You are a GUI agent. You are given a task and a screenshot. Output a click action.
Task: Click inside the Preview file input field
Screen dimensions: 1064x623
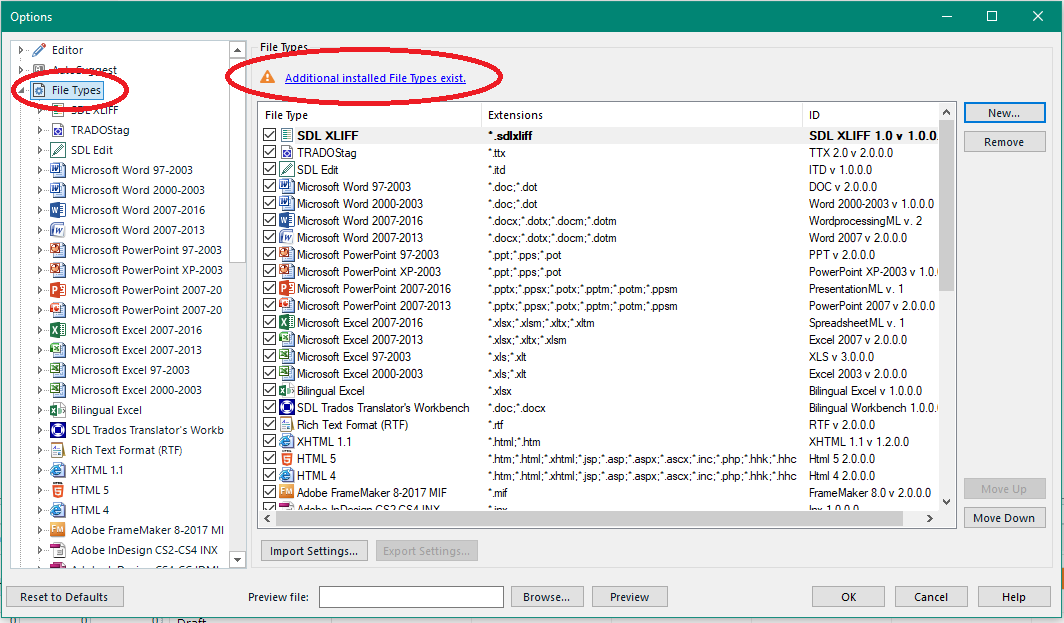click(410, 596)
